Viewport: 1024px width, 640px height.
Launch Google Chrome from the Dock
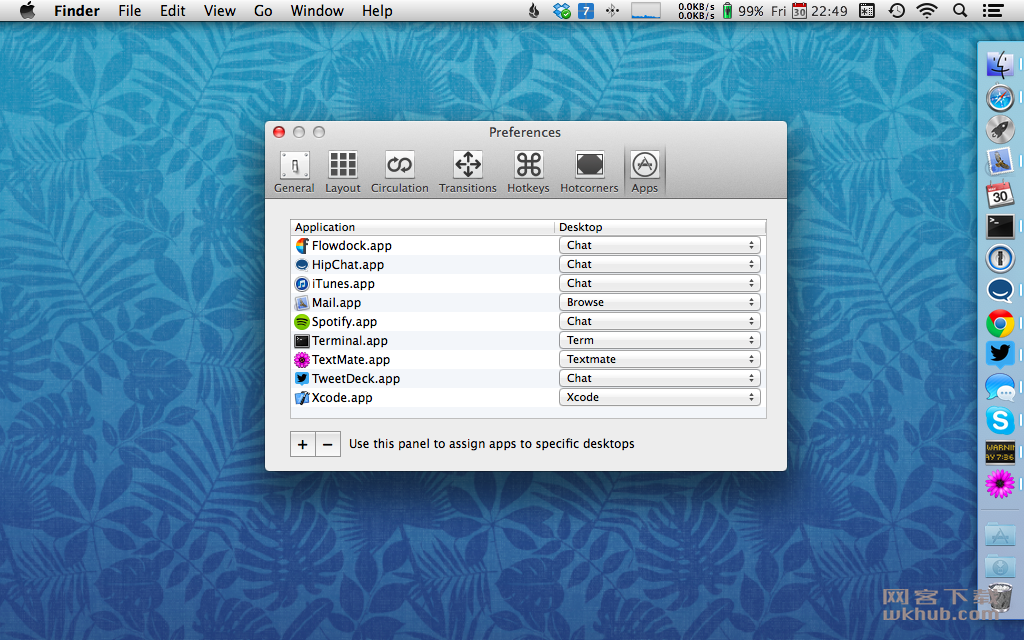1000,323
